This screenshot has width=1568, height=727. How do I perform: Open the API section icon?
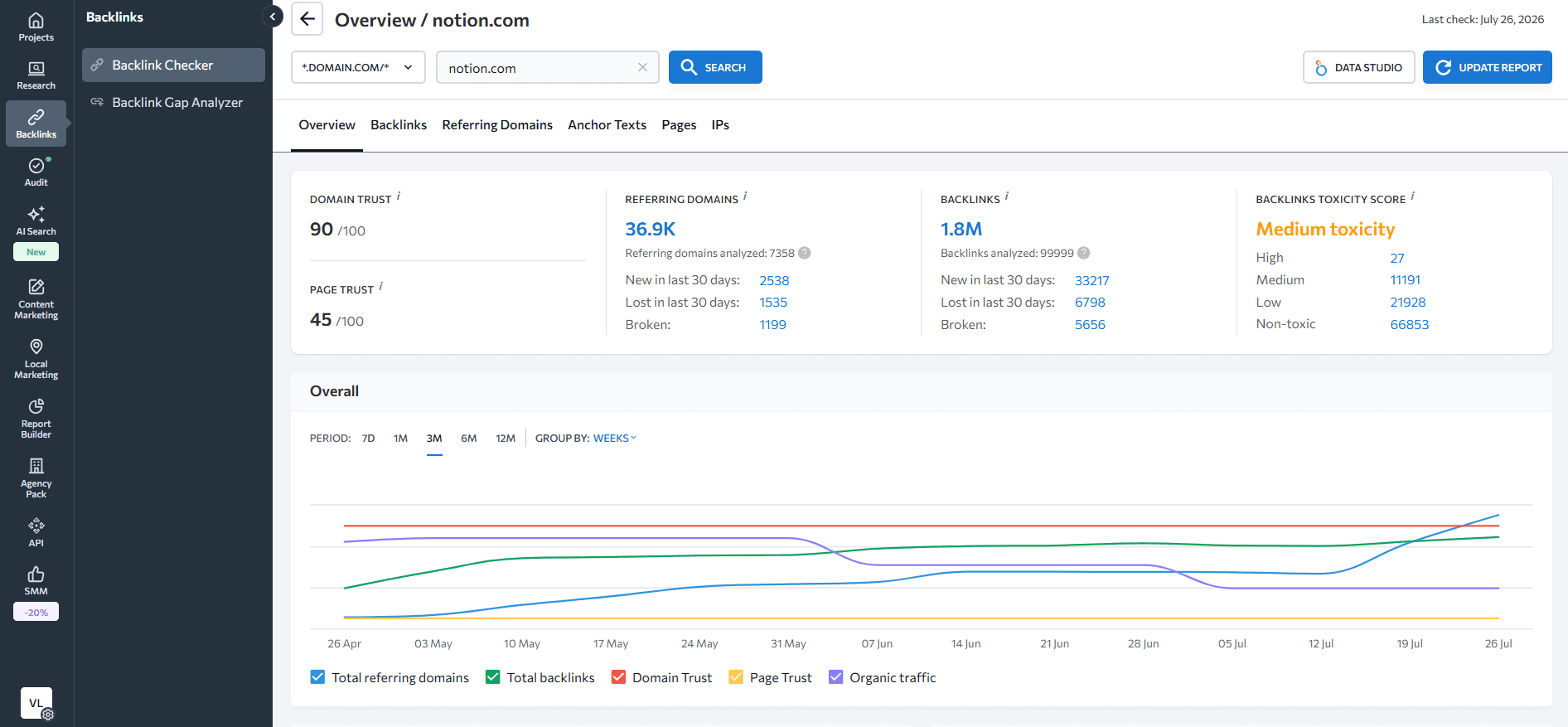[36, 532]
